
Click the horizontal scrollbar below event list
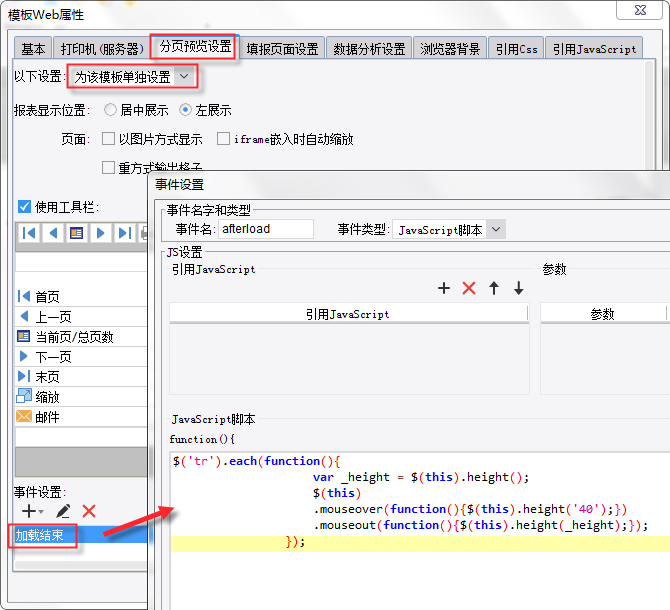[81, 565]
